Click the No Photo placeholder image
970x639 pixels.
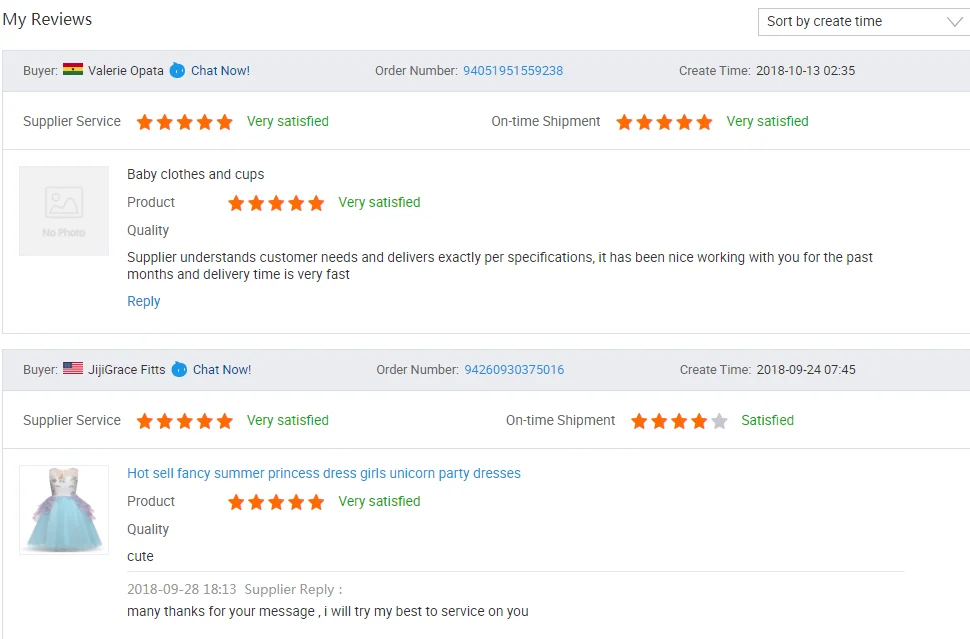click(64, 211)
